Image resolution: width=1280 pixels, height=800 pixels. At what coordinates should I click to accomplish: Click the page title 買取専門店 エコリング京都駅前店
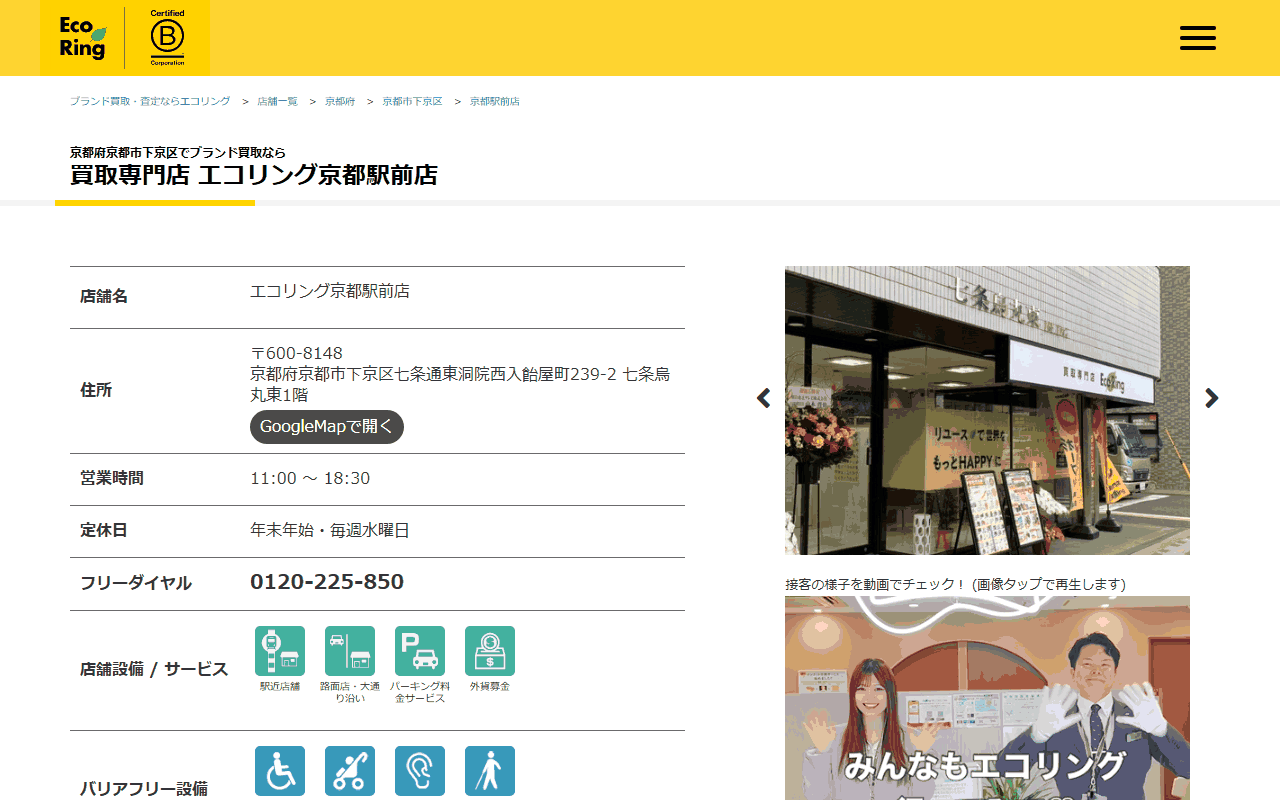pyautogui.click(x=254, y=175)
